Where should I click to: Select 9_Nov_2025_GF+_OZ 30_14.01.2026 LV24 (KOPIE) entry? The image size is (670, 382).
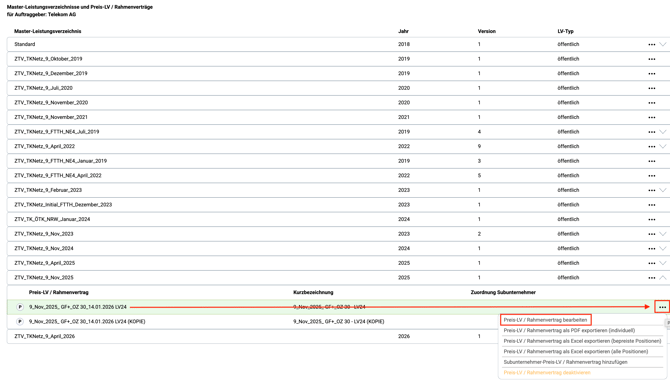pyautogui.click(x=87, y=321)
